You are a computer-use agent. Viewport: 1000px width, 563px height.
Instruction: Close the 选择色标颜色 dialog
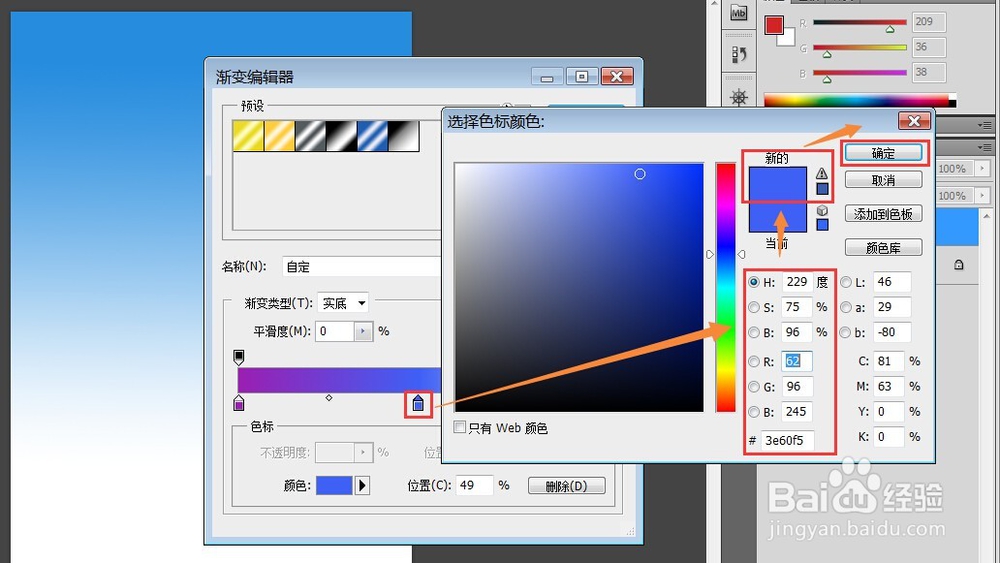coord(914,121)
